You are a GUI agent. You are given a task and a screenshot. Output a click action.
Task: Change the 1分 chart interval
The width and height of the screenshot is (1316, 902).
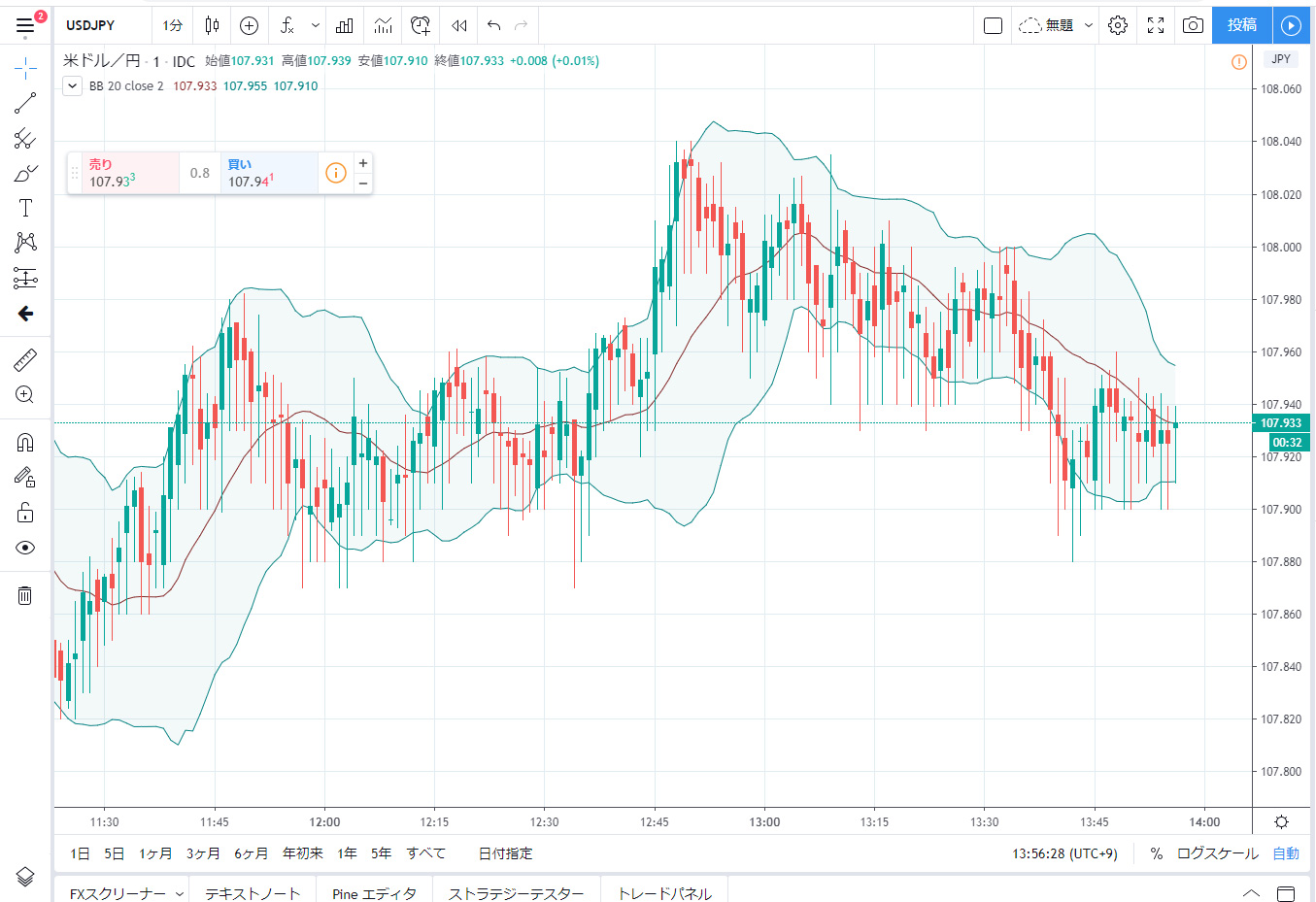(x=173, y=25)
